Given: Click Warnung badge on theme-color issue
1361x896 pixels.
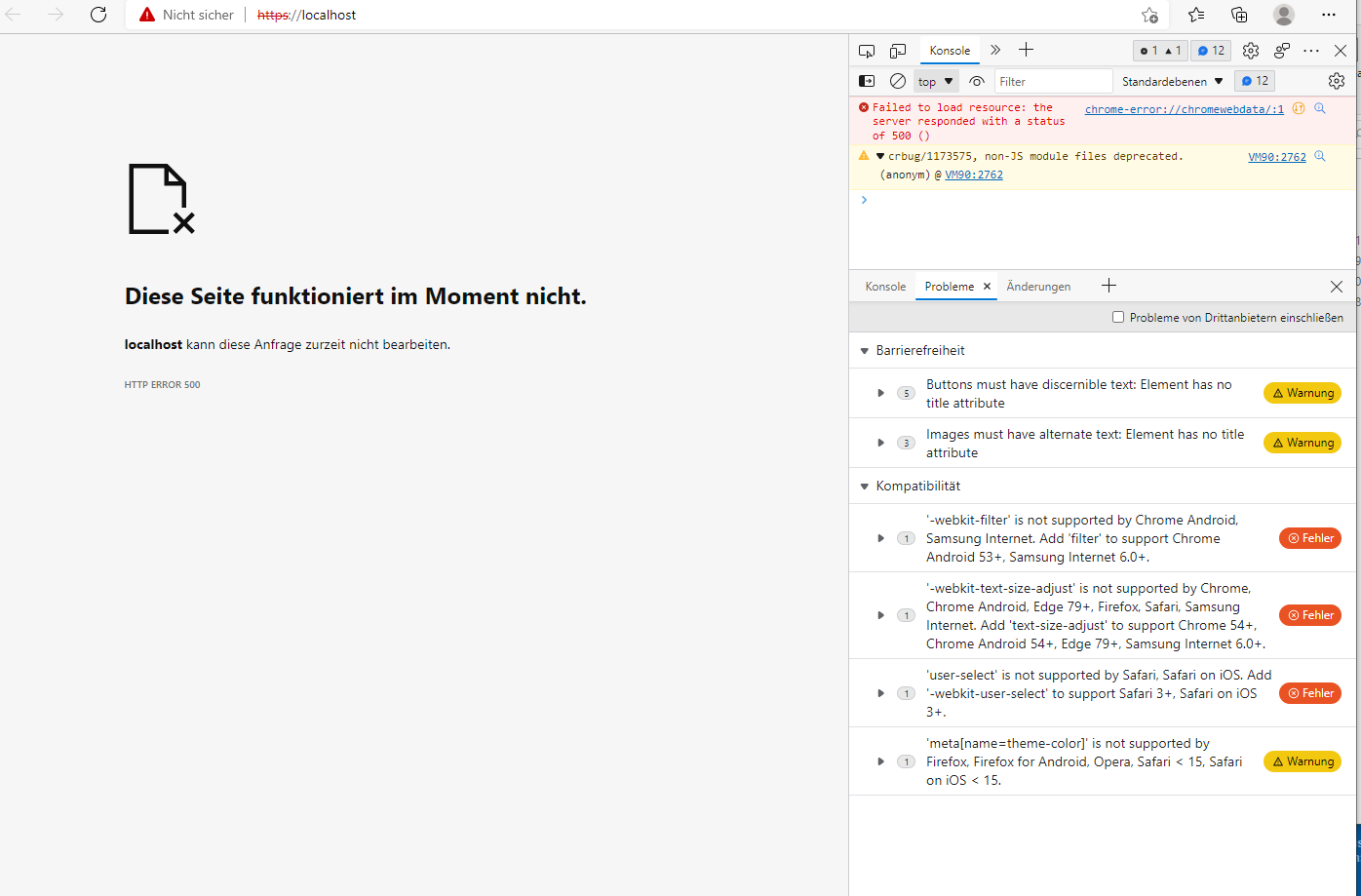Looking at the screenshot, I should pyautogui.click(x=1303, y=761).
